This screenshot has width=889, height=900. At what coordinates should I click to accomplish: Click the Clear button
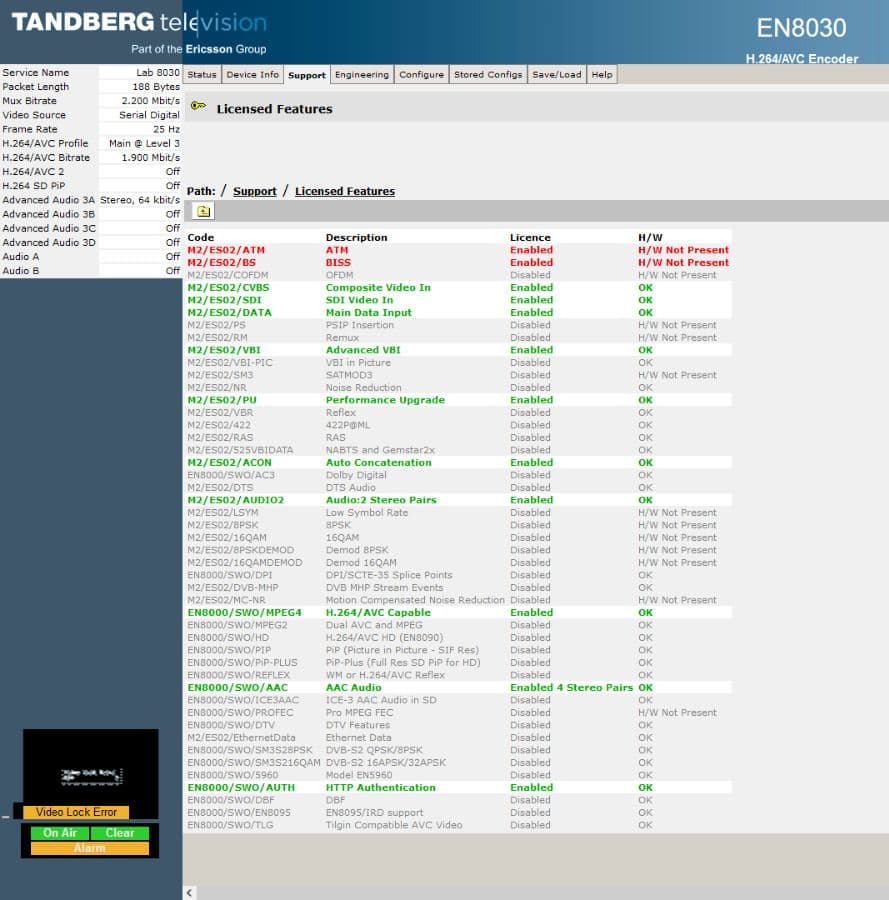(120, 833)
